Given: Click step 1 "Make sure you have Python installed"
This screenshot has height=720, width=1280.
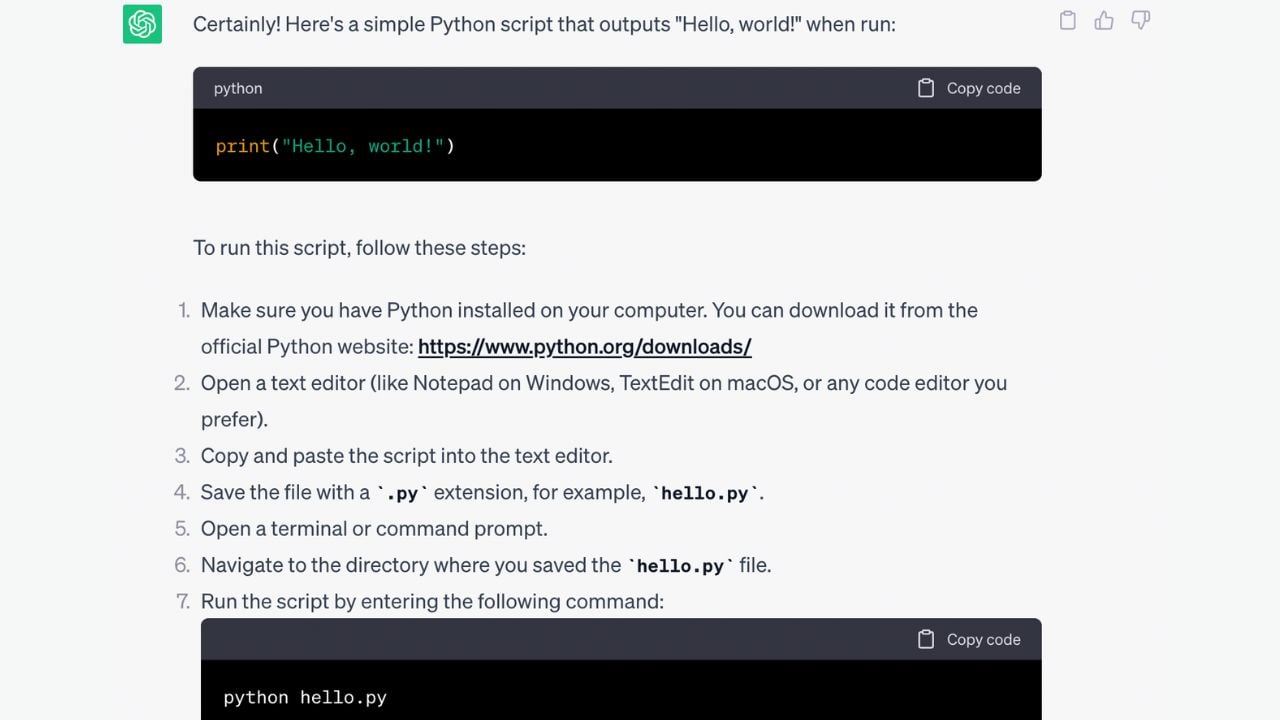Looking at the screenshot, I should tap(589, 328).
